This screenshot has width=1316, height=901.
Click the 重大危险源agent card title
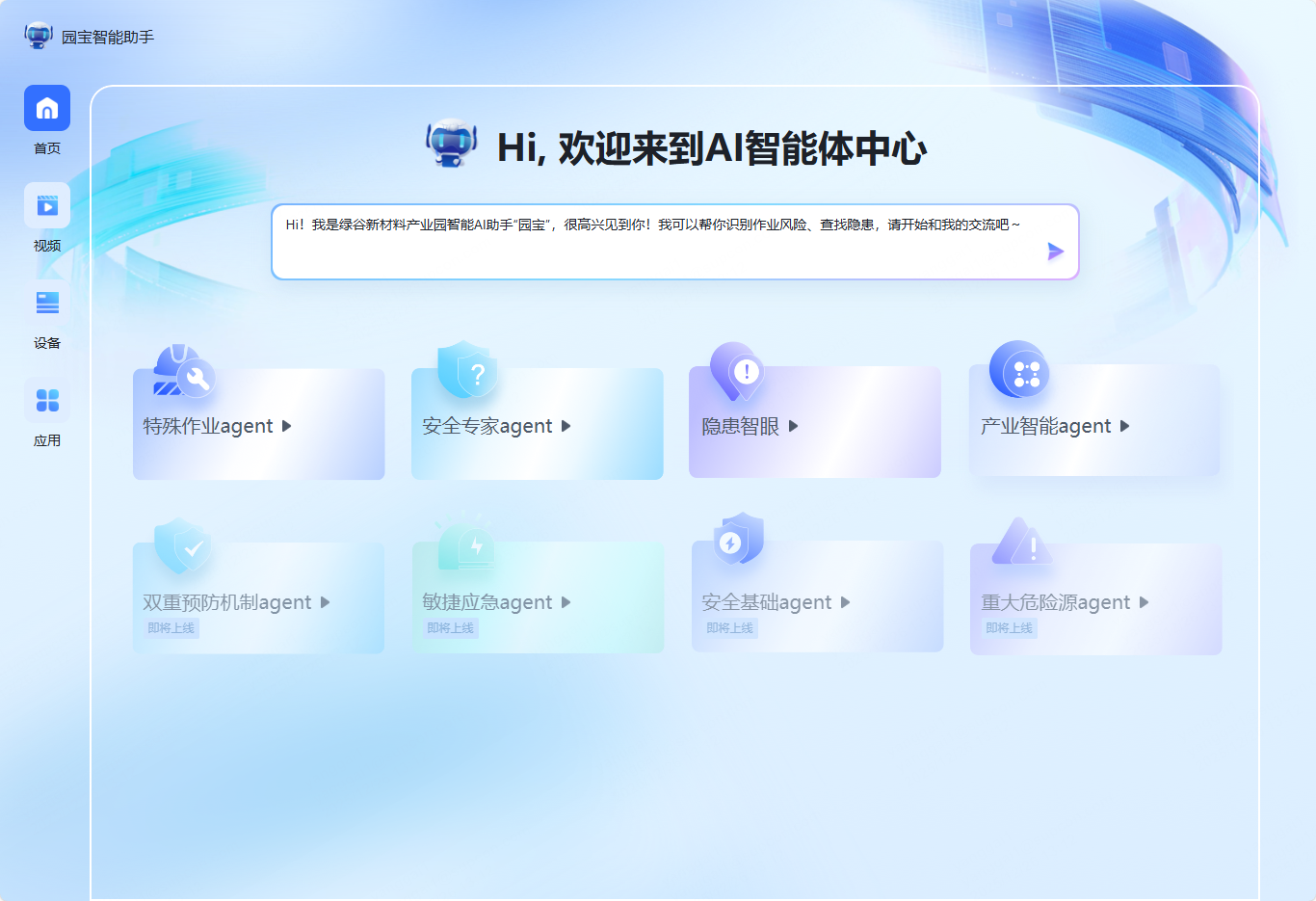click(1056, 602)
